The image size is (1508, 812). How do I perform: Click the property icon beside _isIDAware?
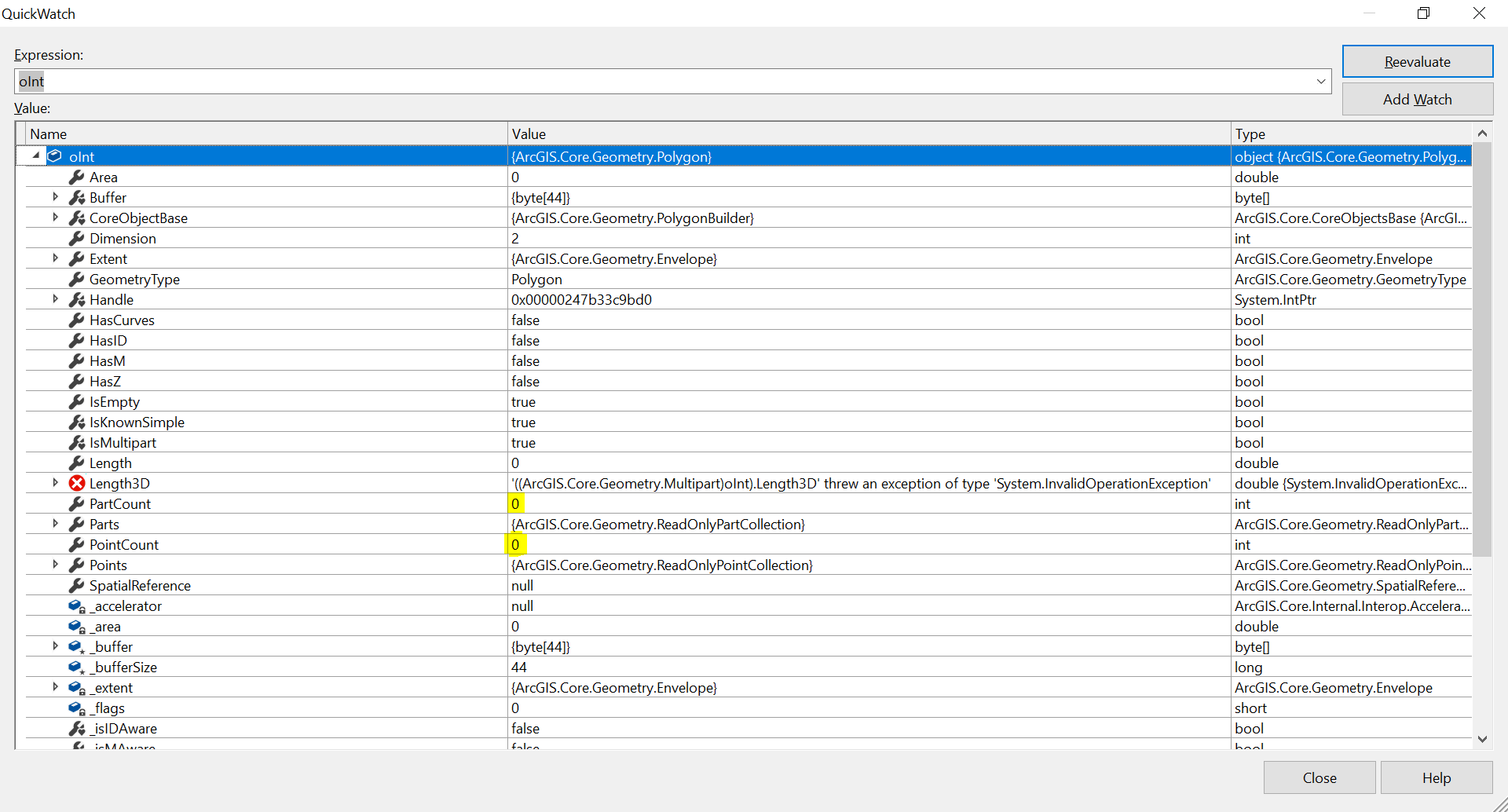click(76, 729)
